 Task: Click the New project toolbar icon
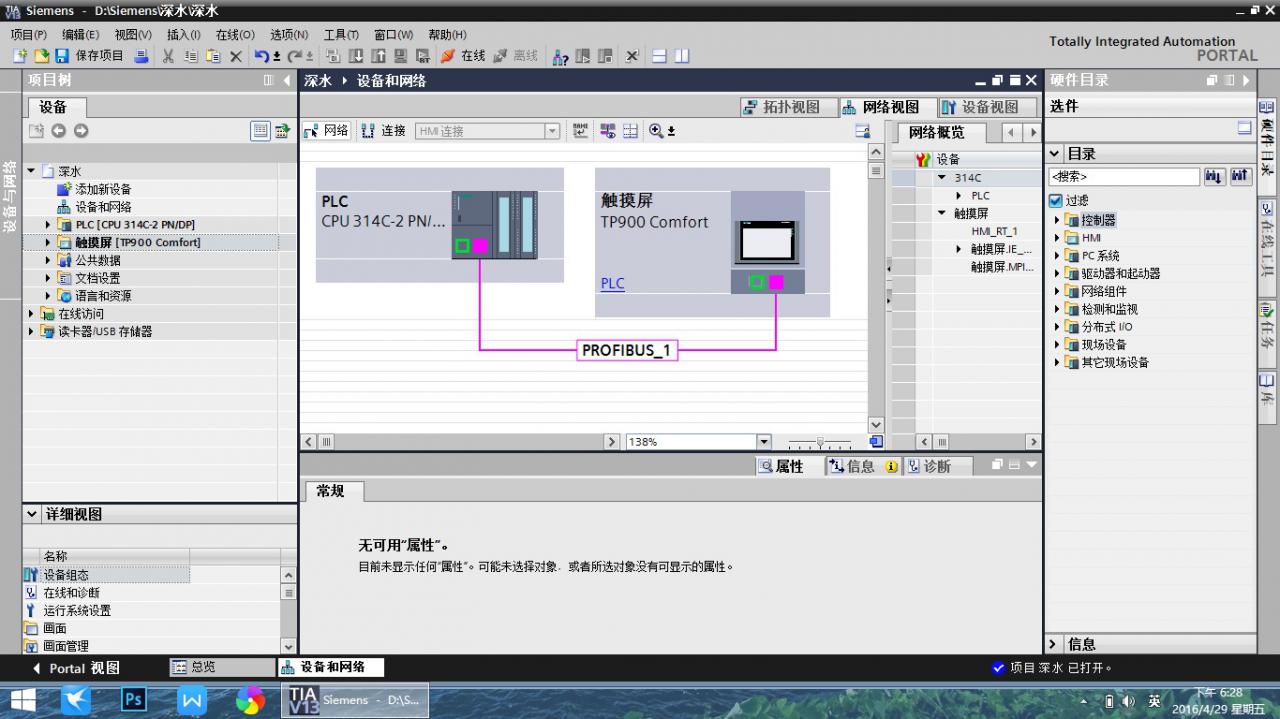pyautogui.click(x=19, y=56)
